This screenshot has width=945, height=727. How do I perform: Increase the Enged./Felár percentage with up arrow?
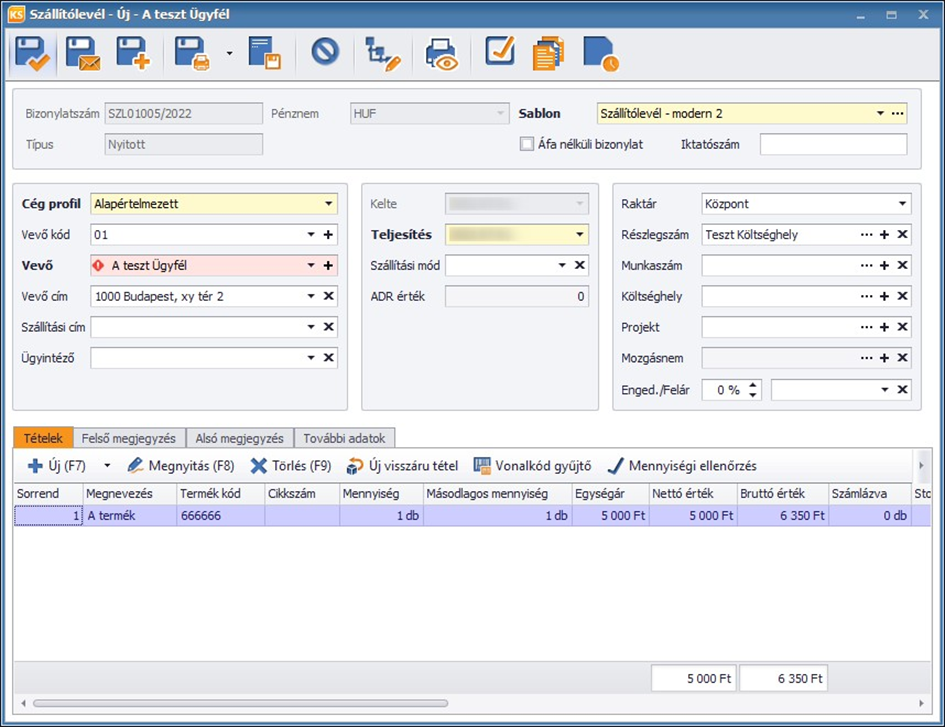[754, 385]
